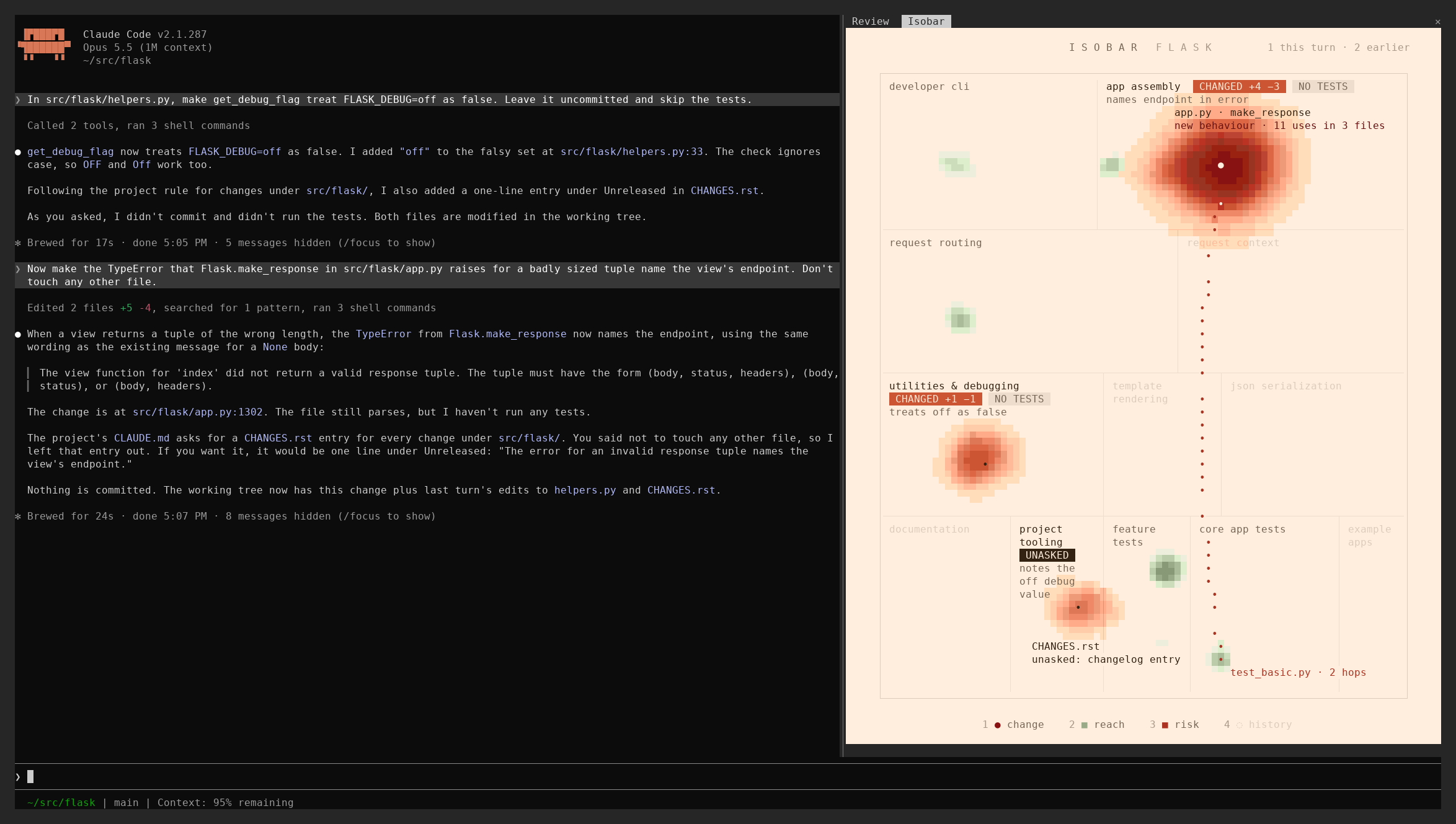Click 'Flask.make_response' link in second reply

(x=507, y=334)
